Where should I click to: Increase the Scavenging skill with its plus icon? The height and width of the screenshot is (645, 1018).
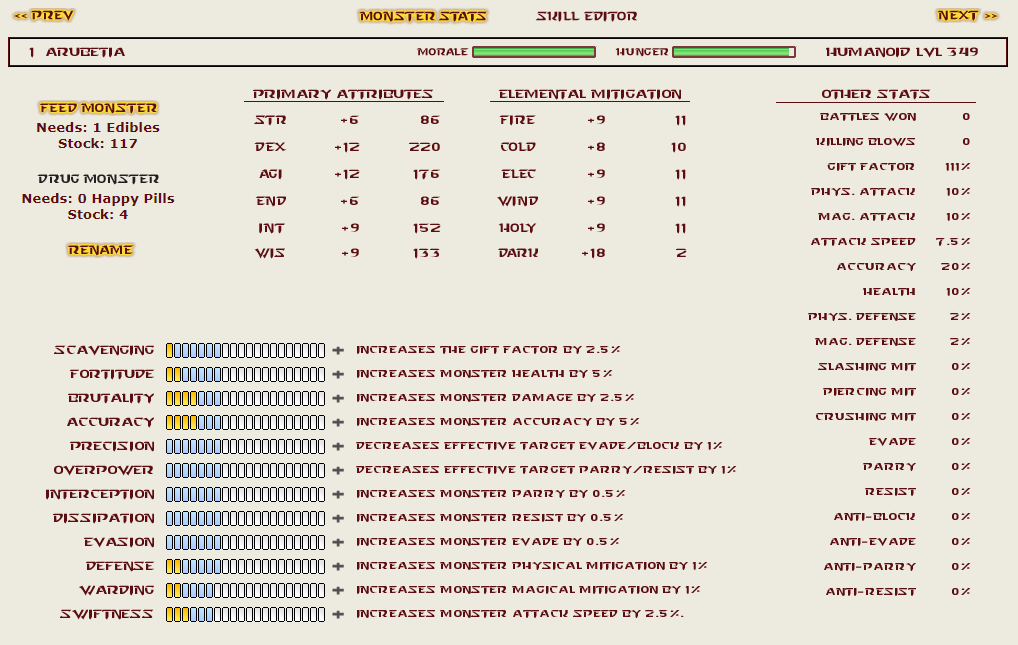[x=338, y=350]
